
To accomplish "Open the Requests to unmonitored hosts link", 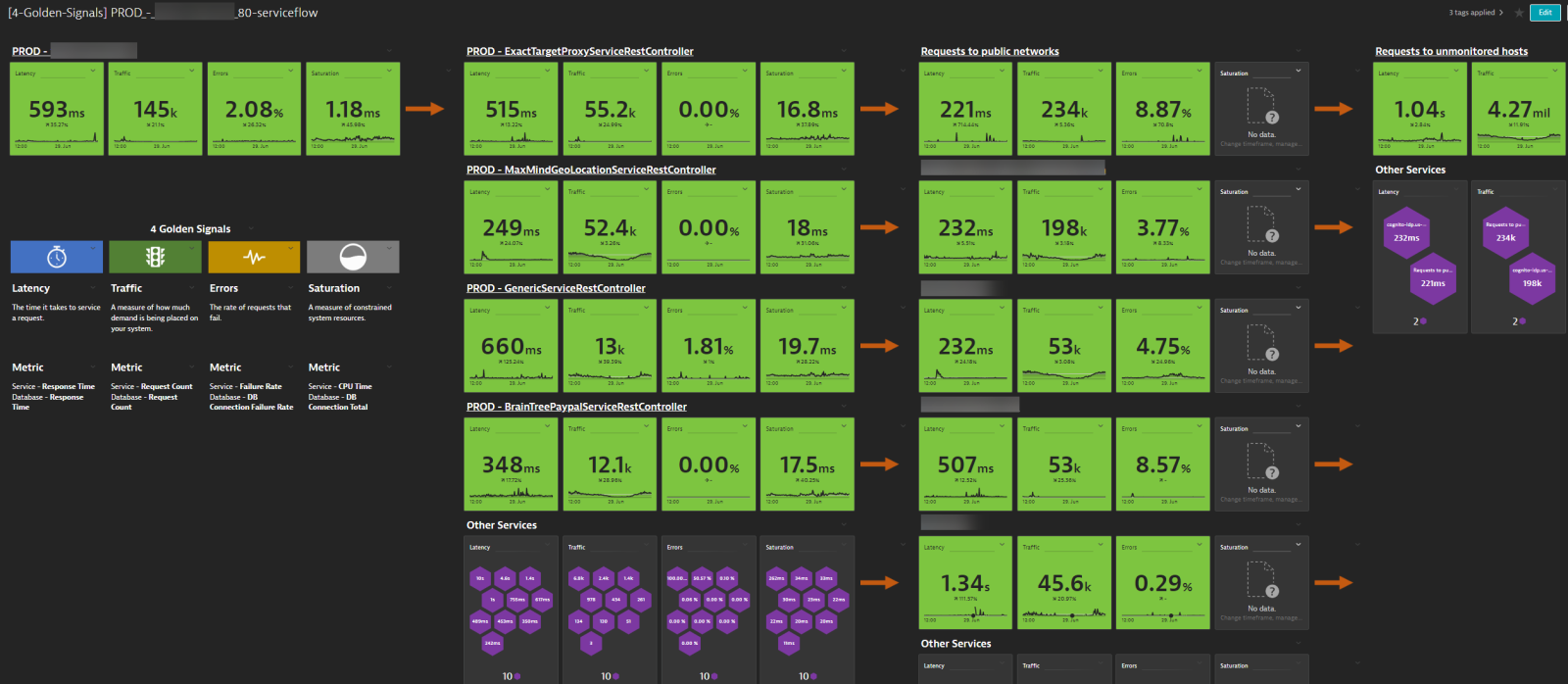I will point(1451,50).
